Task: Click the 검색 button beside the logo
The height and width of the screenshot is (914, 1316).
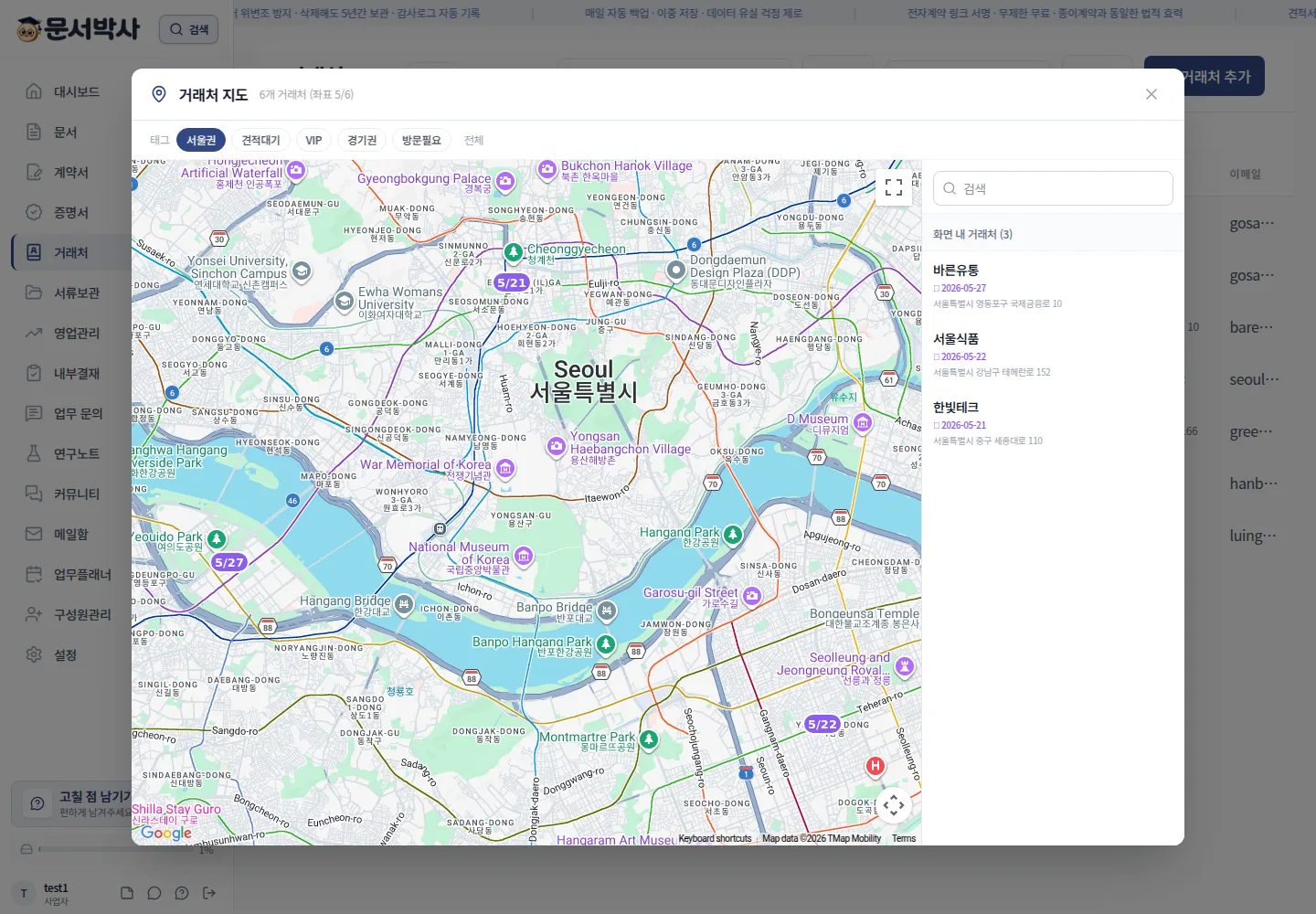Action: click(188, 29)
